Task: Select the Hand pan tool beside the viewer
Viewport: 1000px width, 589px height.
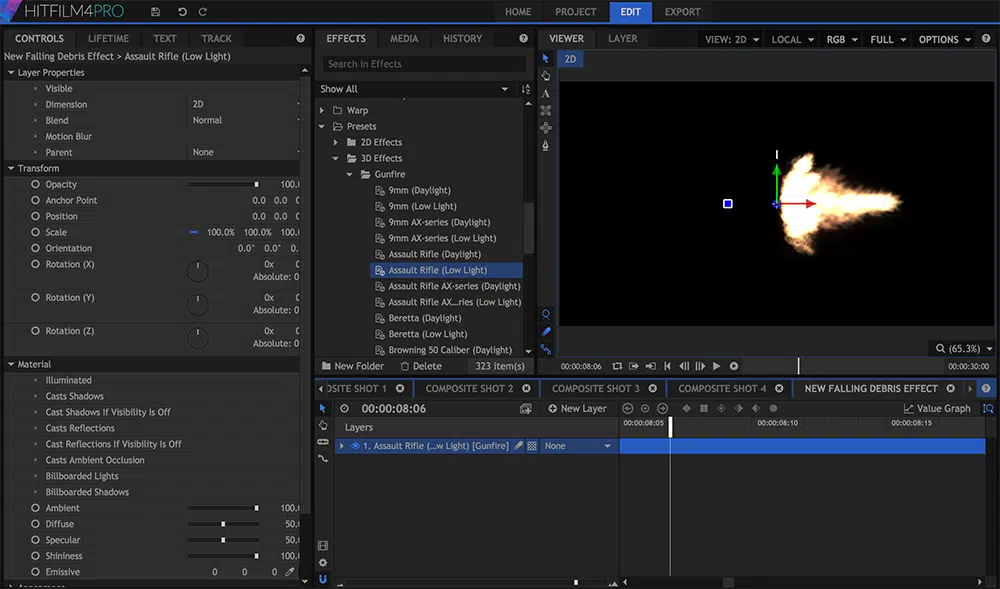Action: pos(545,75)
